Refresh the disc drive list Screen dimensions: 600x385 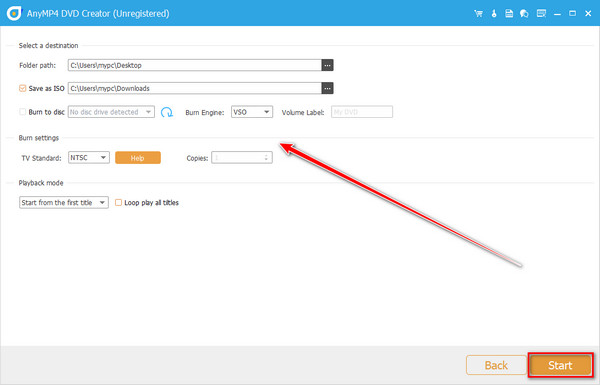167,112
